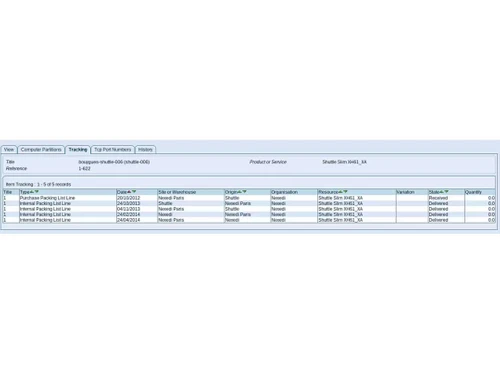Click Shuttle site cell in 24/10/2013 row

click(165, 203)
